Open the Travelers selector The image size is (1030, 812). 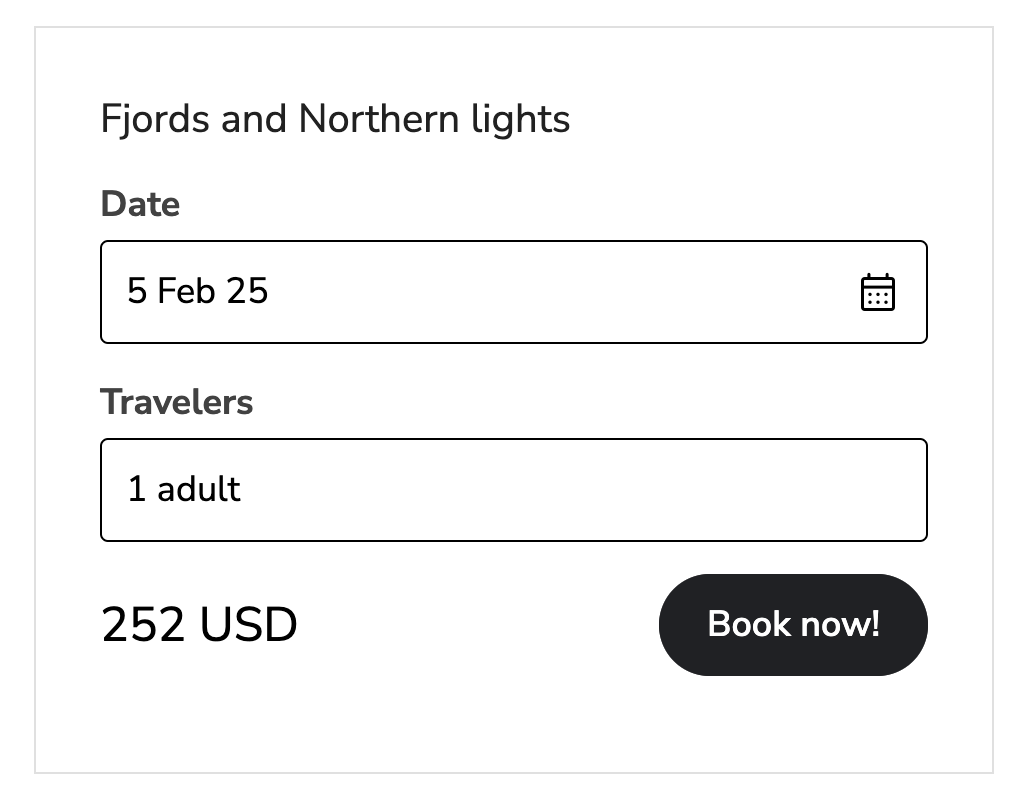[x=514, y=490]
